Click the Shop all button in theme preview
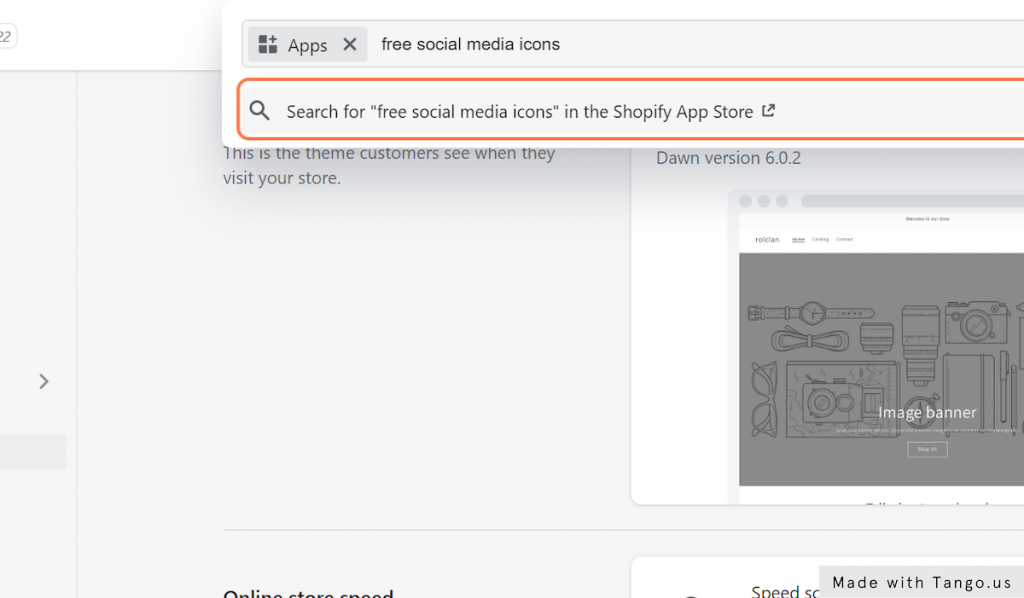 927,449
